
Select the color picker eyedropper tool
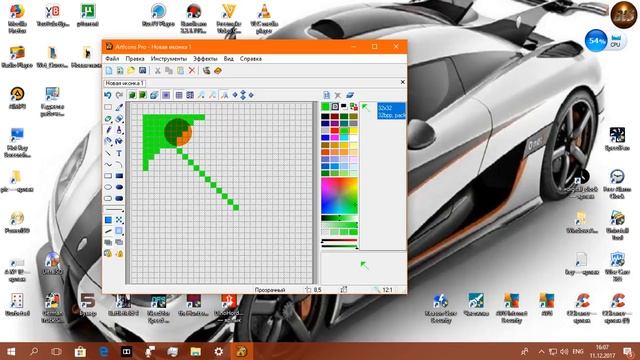coord(119,107)
